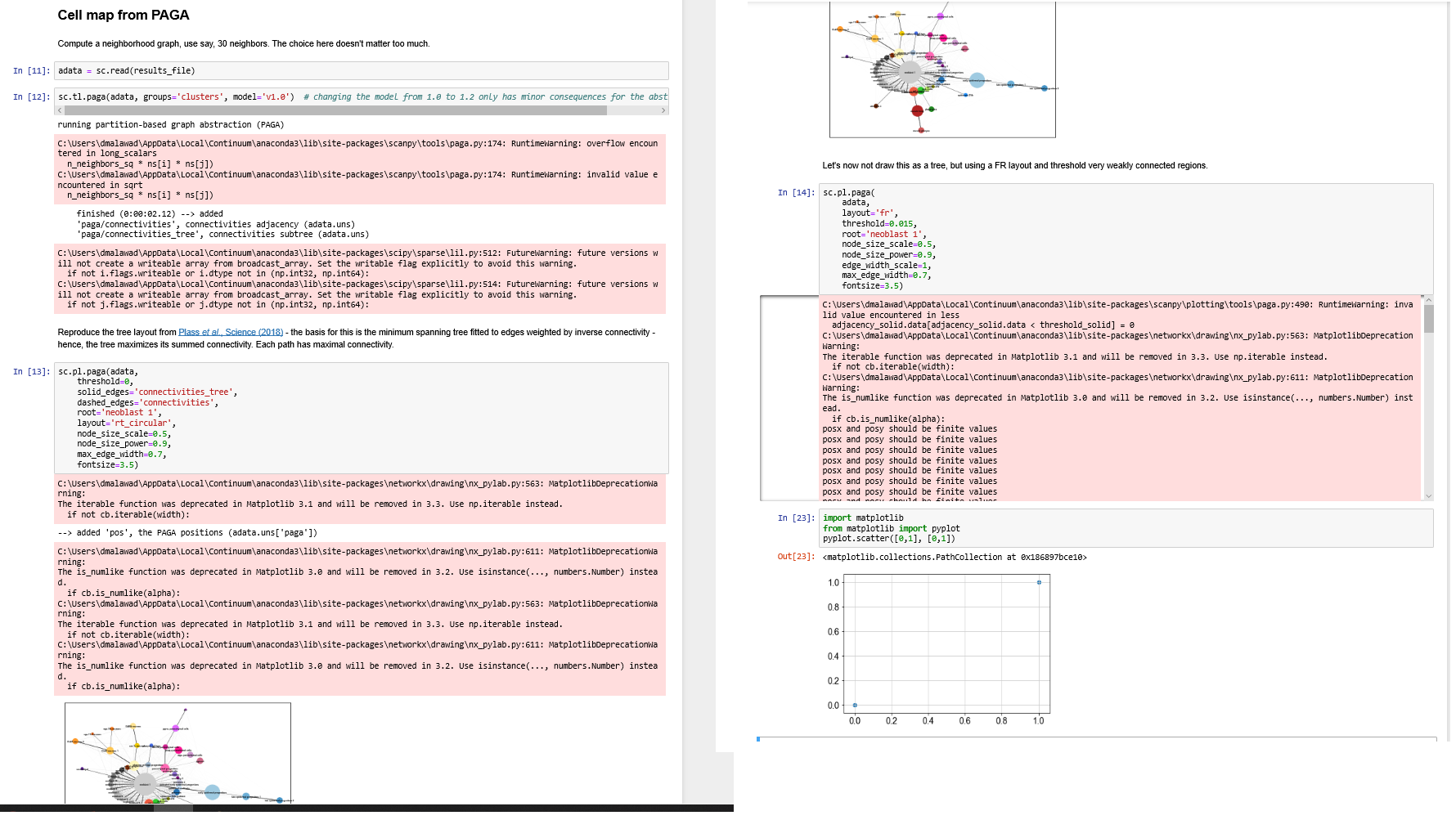Select the In [11] cell containing sc.read(results_file)
Image resolution: width=1456 pixels, height=829 pixels.
pyautogui.click(x=360, y=71)
